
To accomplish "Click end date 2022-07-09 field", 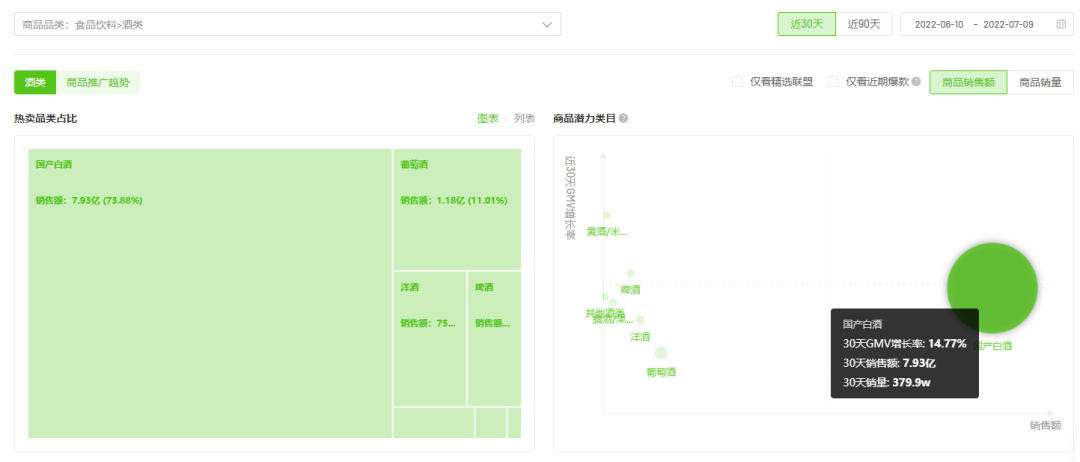I will (x=1008, y=25).
